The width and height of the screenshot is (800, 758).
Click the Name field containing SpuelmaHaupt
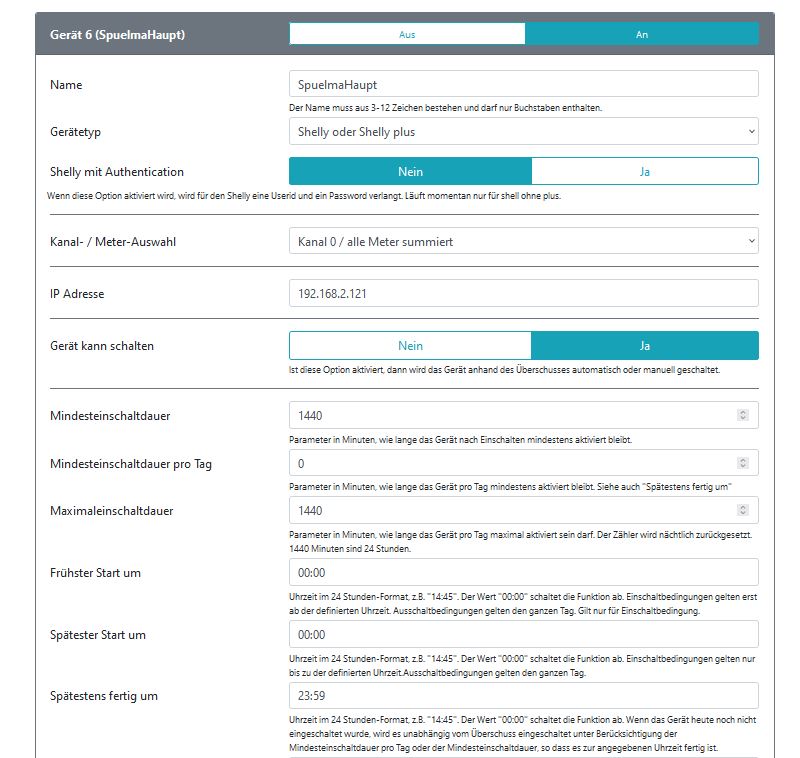(523, 84)
